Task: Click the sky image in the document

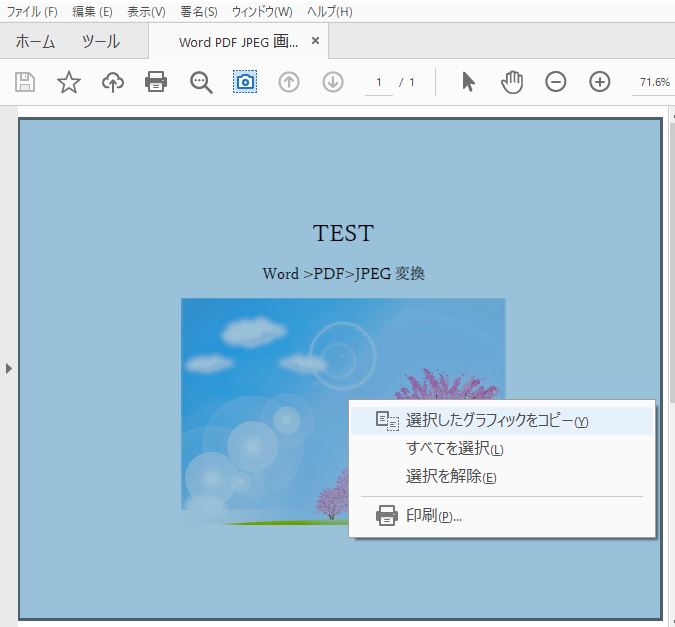Action: pos(343,411)
